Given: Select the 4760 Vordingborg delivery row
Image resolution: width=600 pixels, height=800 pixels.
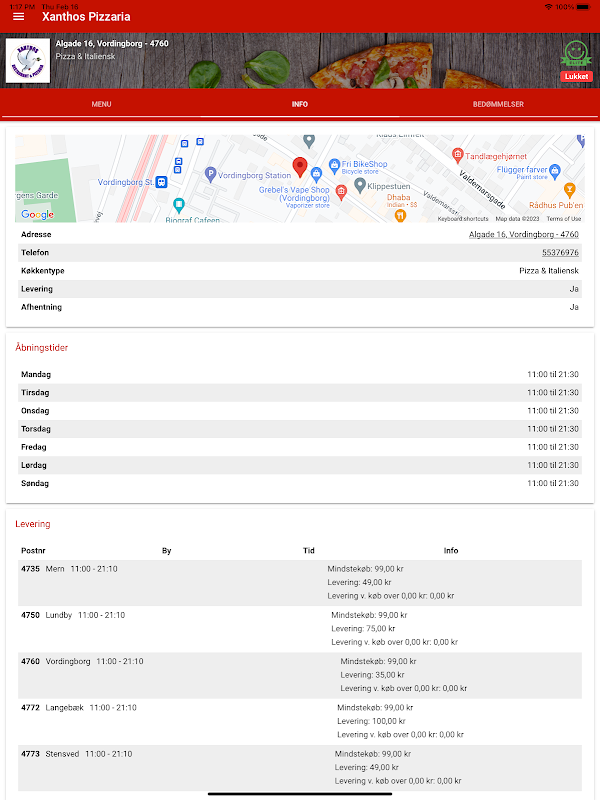Looking at the screenshot, I should pyautogui.click(x=300, y=675).
